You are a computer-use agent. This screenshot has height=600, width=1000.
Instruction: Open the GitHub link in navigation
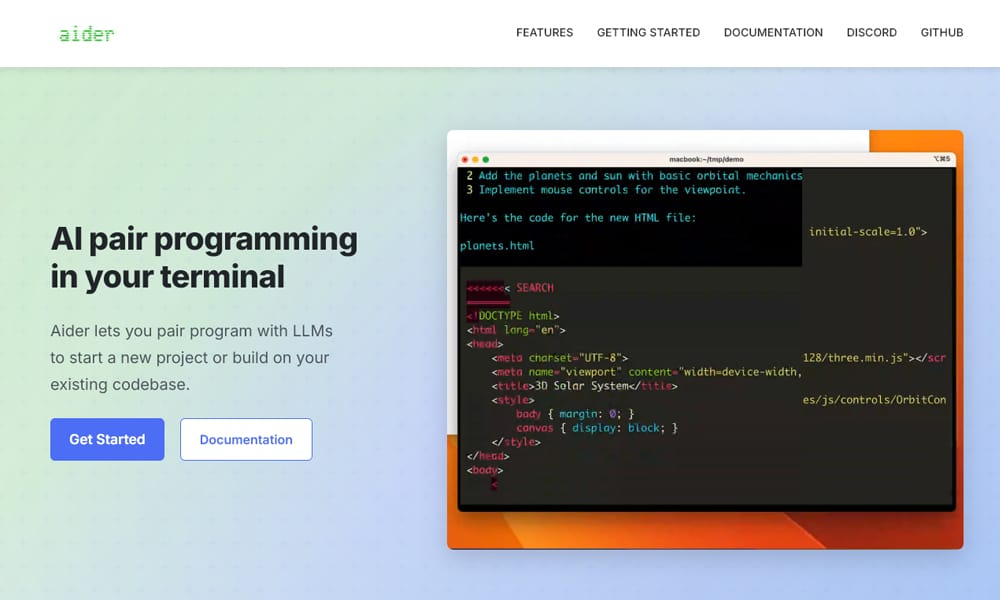[941, 33]
